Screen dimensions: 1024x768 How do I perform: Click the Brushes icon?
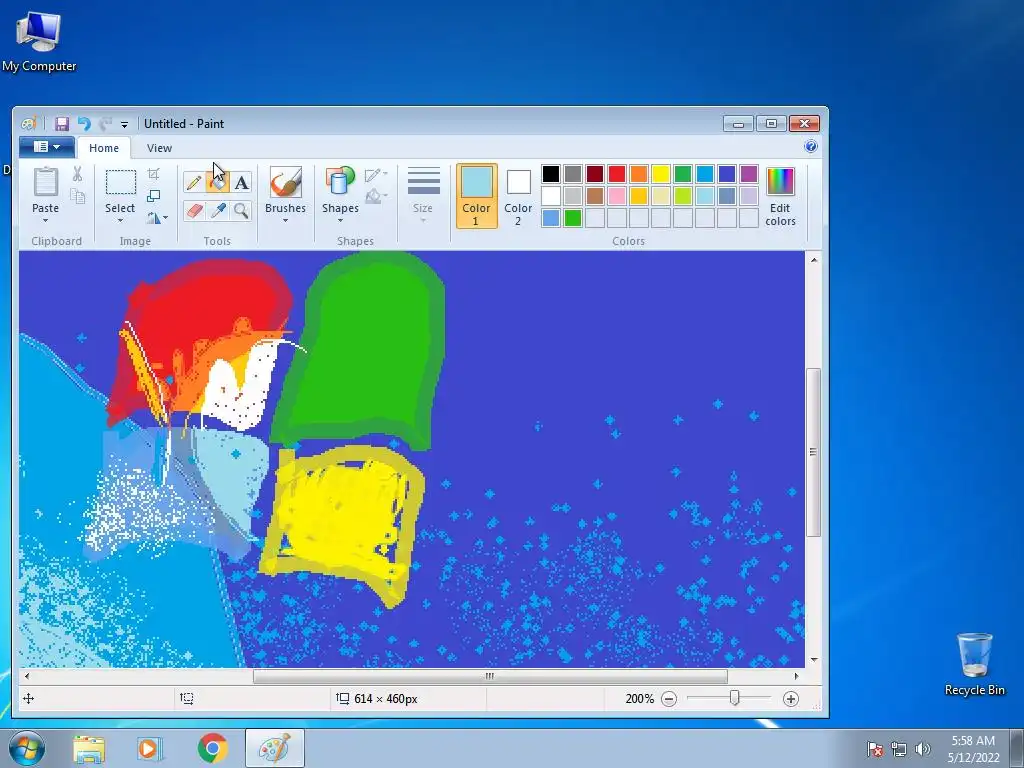coord(285,182)
